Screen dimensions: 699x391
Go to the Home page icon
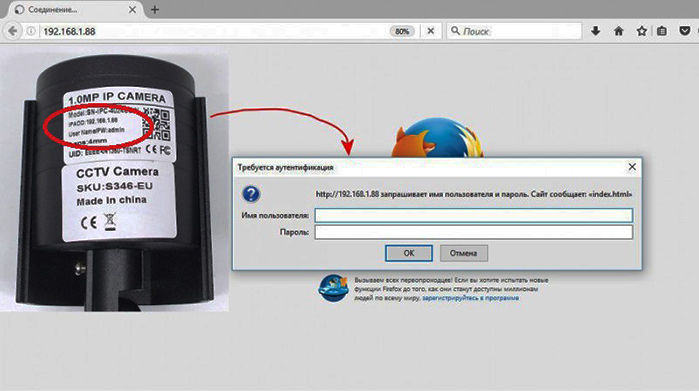(618, 31)
